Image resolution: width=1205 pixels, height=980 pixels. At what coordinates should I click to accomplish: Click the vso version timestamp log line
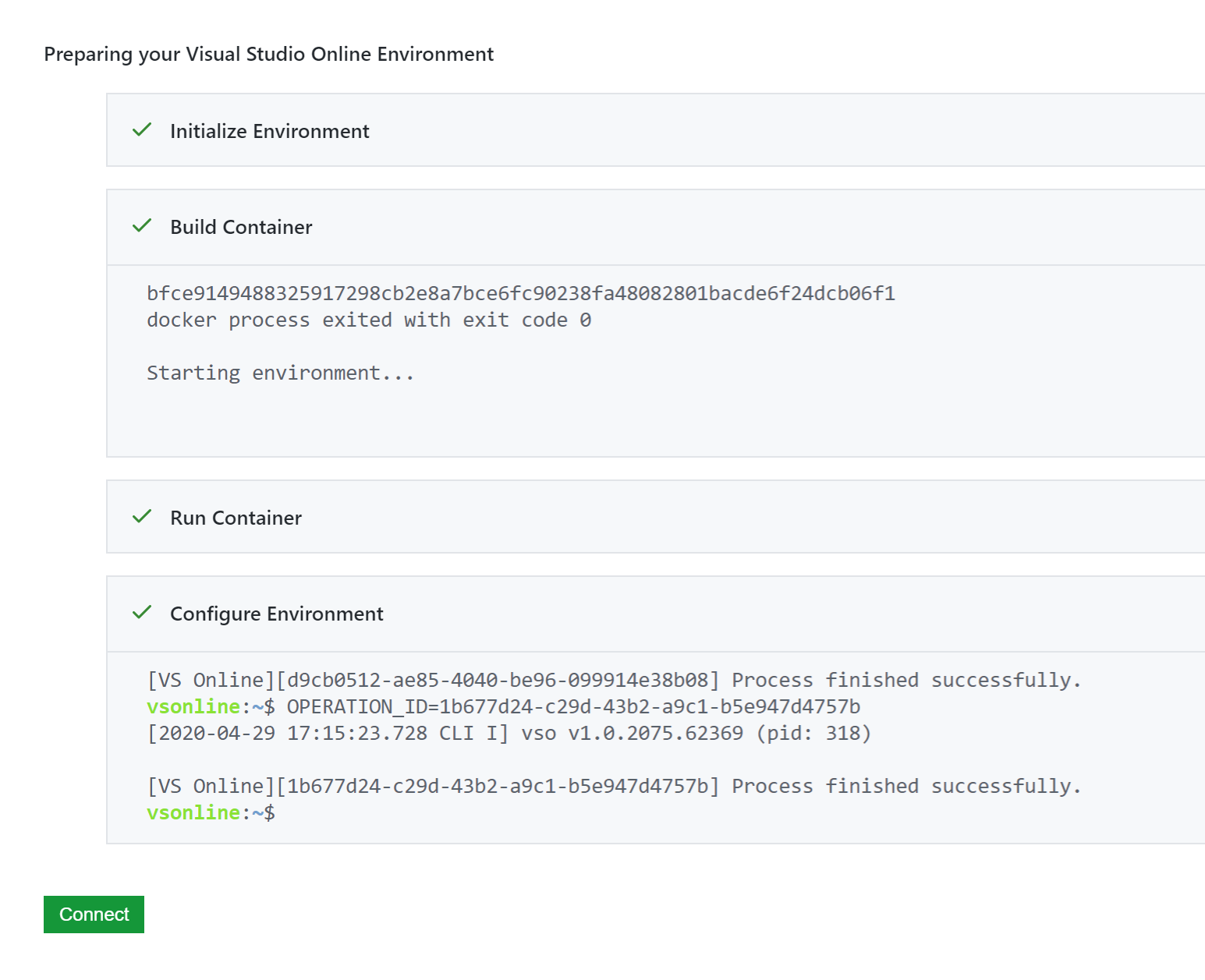pyautogui.click(x=508, y=733)
